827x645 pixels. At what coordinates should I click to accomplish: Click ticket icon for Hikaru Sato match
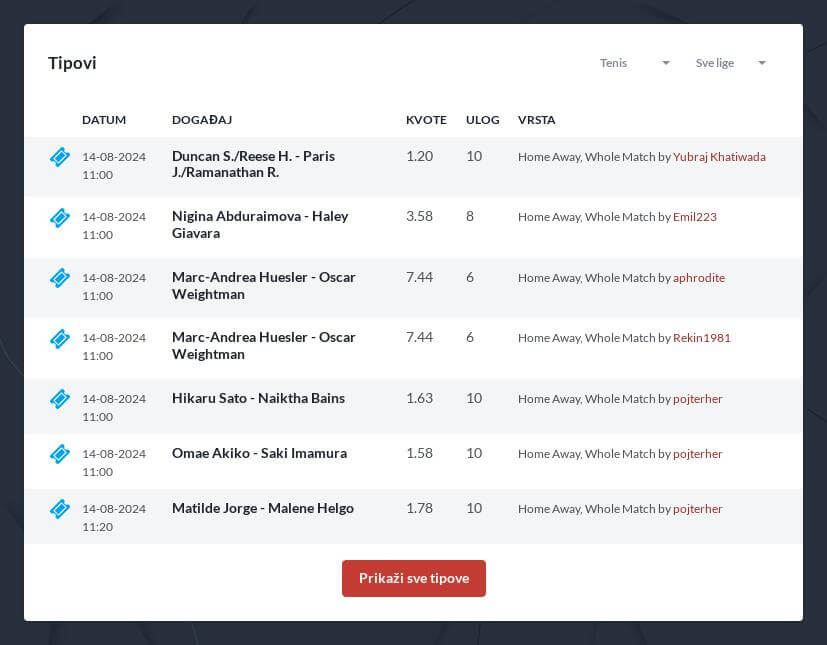tap(60, 399)
